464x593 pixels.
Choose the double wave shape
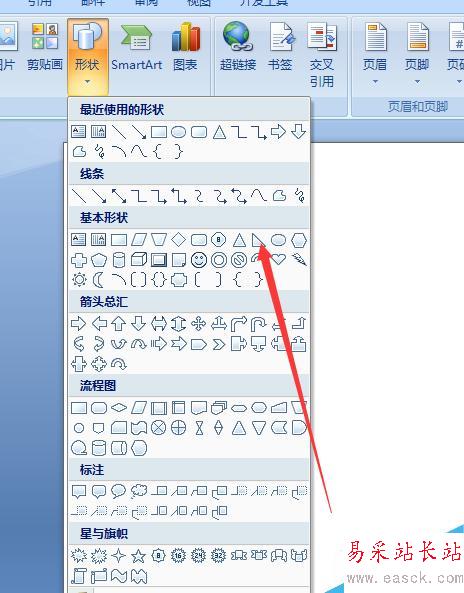click(139, 576)
